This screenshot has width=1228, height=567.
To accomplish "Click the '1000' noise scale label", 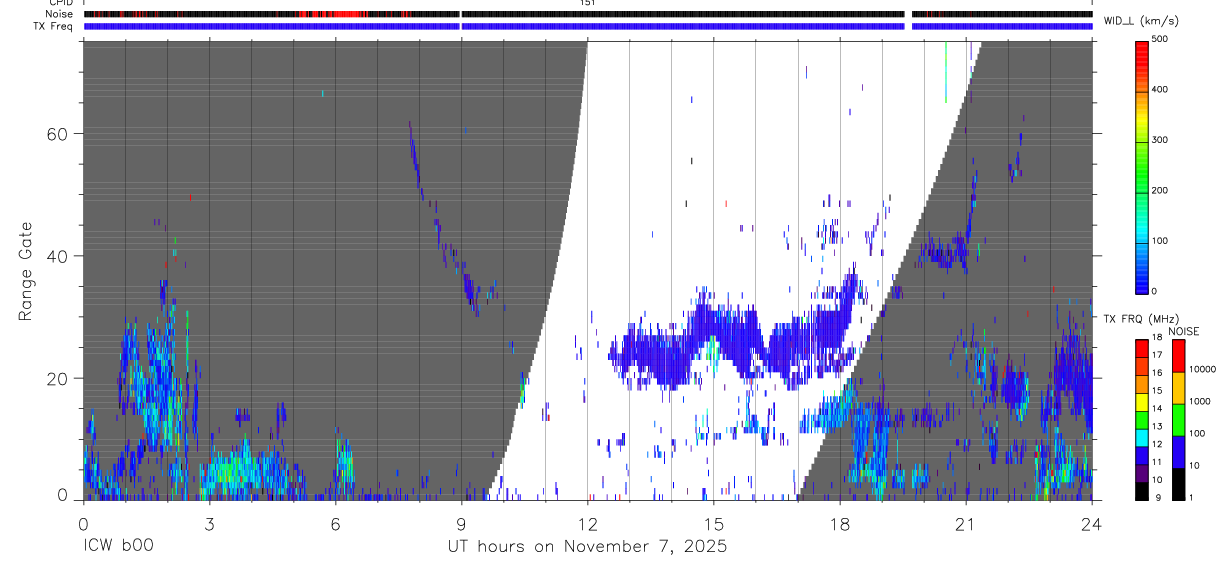I will pyautogui.click(x=1199, y=402).
